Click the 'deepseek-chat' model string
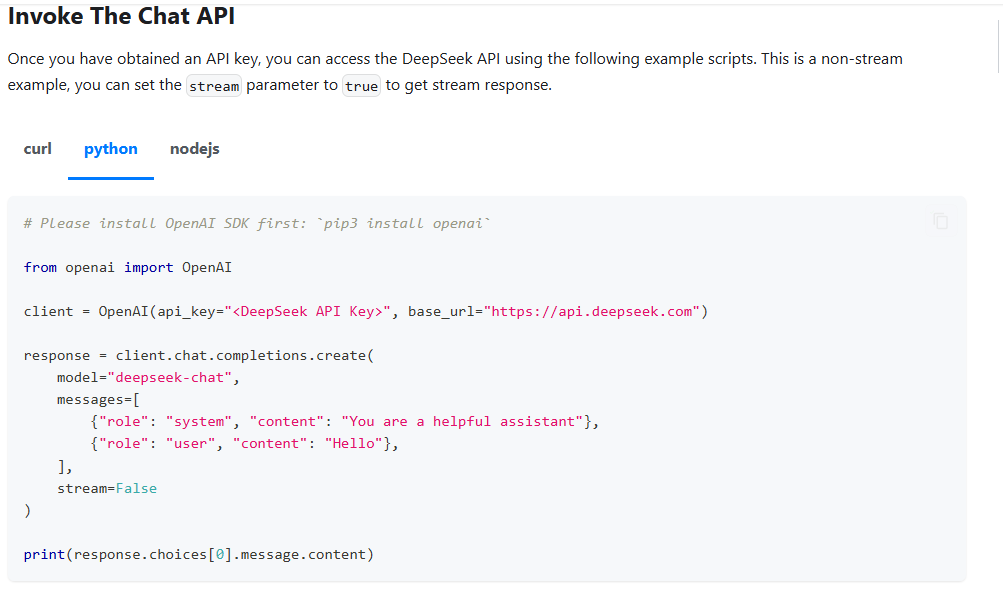The image size is (1003, 610). click(x=170, y=377)
